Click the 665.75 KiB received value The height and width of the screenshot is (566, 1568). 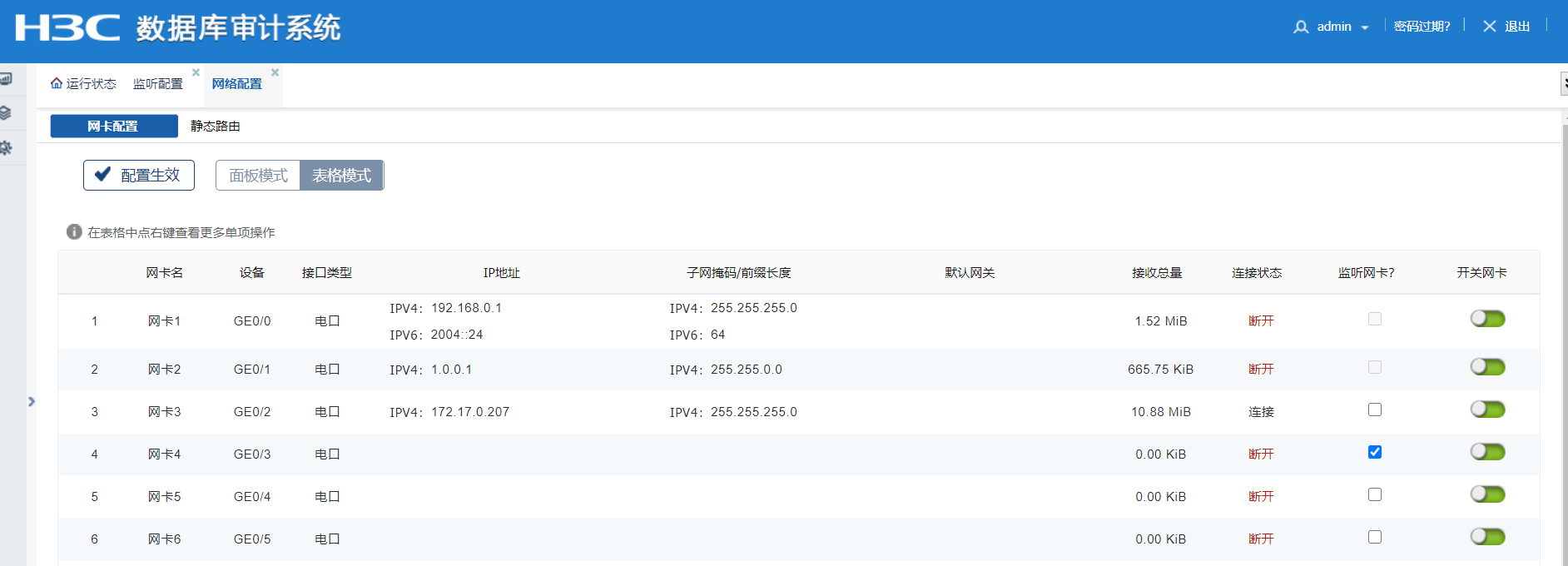pyautogui.click(x=1161, y=370)
